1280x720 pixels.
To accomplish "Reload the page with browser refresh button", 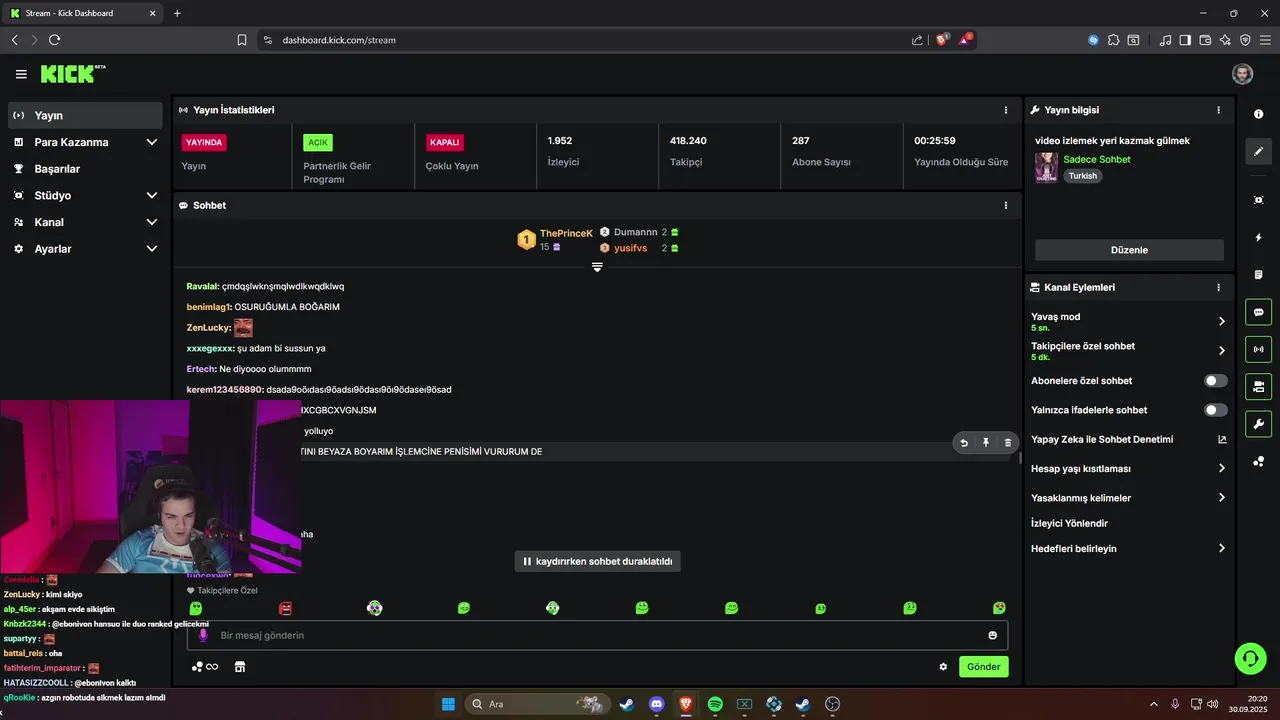I will click(54, 40).
